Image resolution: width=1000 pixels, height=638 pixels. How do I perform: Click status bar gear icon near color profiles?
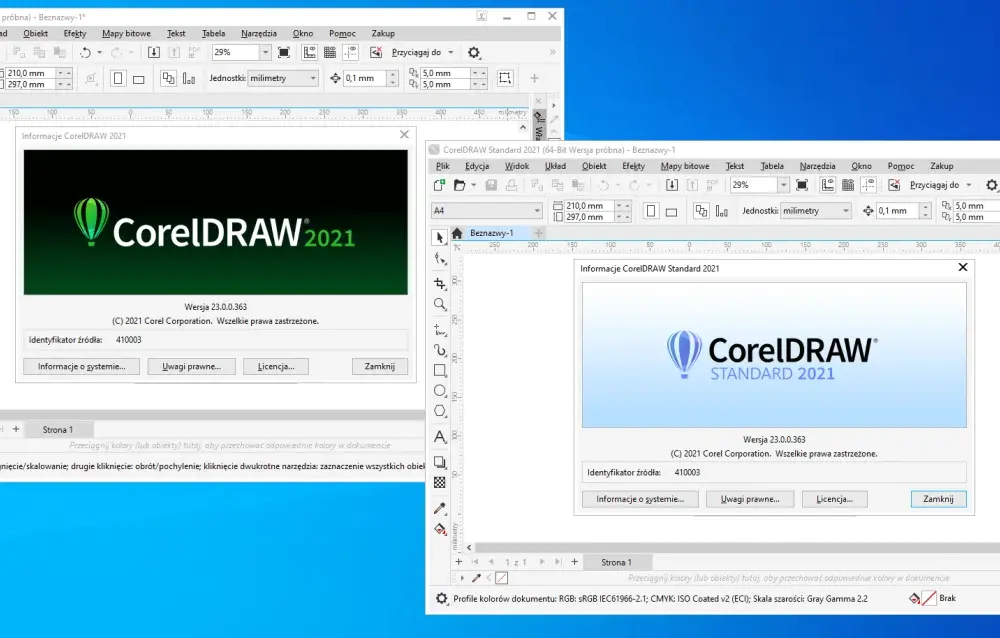(441, 598)
